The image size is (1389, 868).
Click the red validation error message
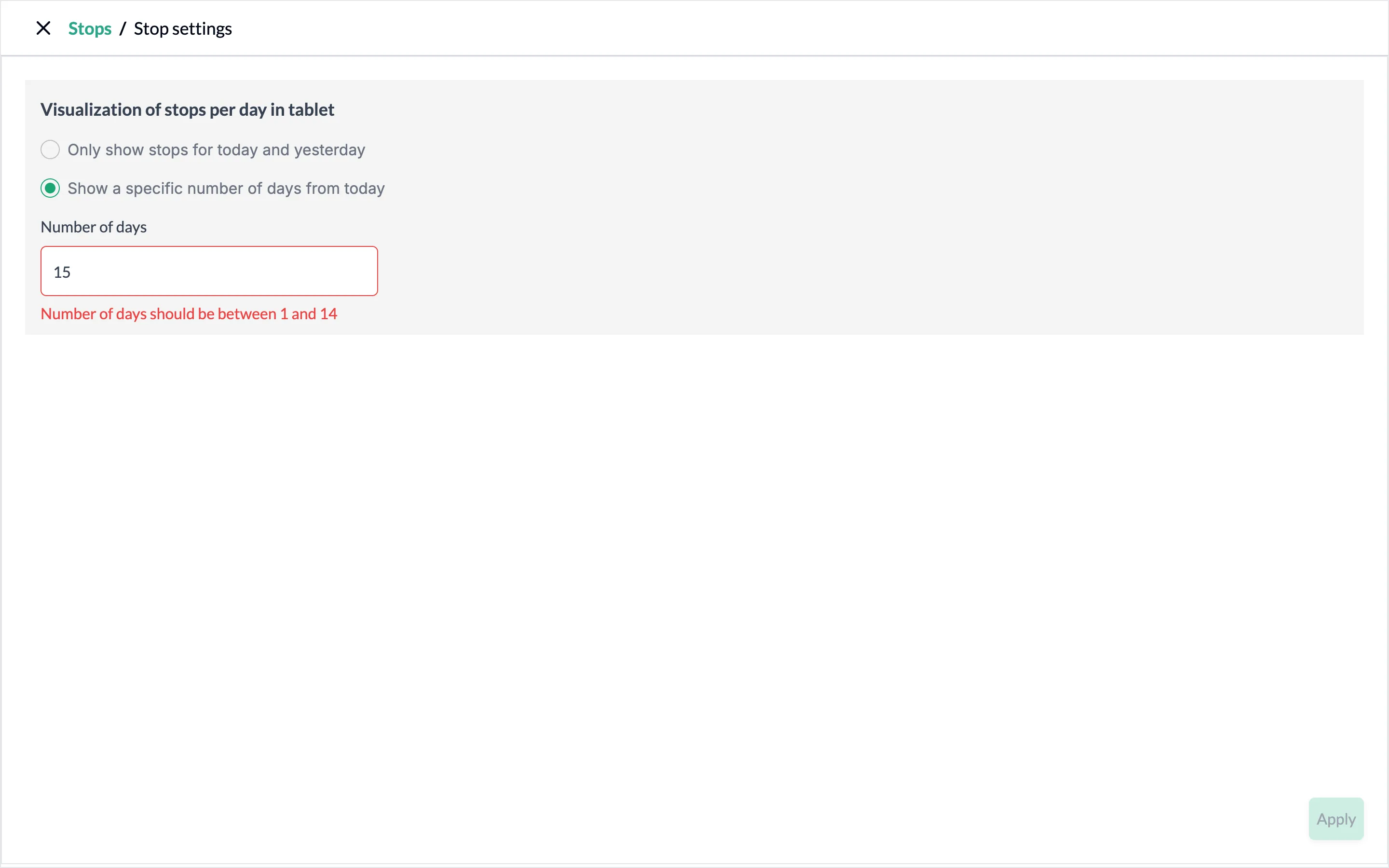click(x=189, y=314)
